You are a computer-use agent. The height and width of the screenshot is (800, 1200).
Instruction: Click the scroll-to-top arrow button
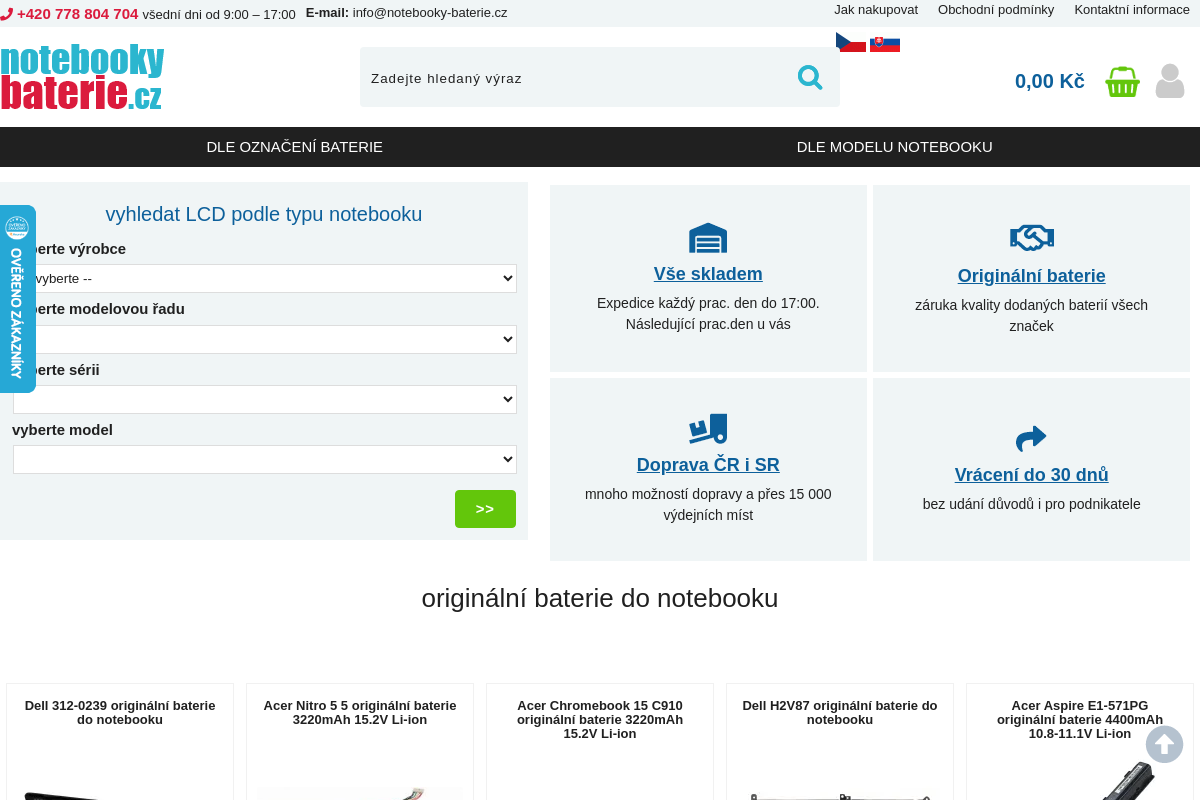pyautogui.click(x=1164, y=744)
